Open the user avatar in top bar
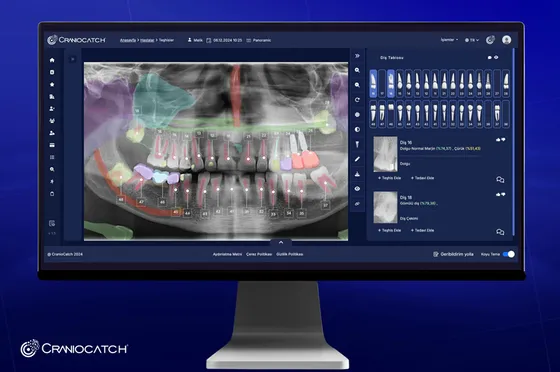The image size is (560, 372). pyautogui.click(x=506, y=40)
